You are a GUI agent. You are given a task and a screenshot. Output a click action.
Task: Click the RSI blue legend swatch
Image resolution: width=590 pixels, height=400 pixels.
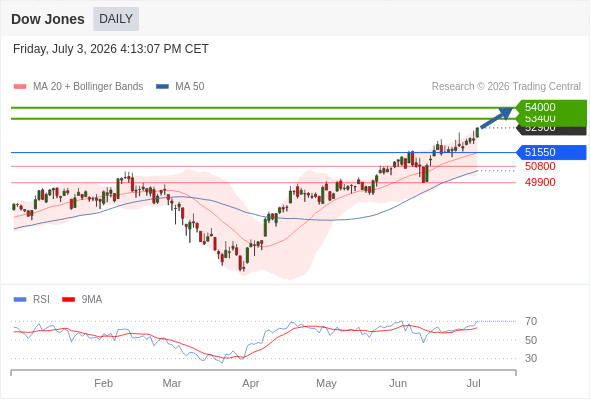point(20,300)
